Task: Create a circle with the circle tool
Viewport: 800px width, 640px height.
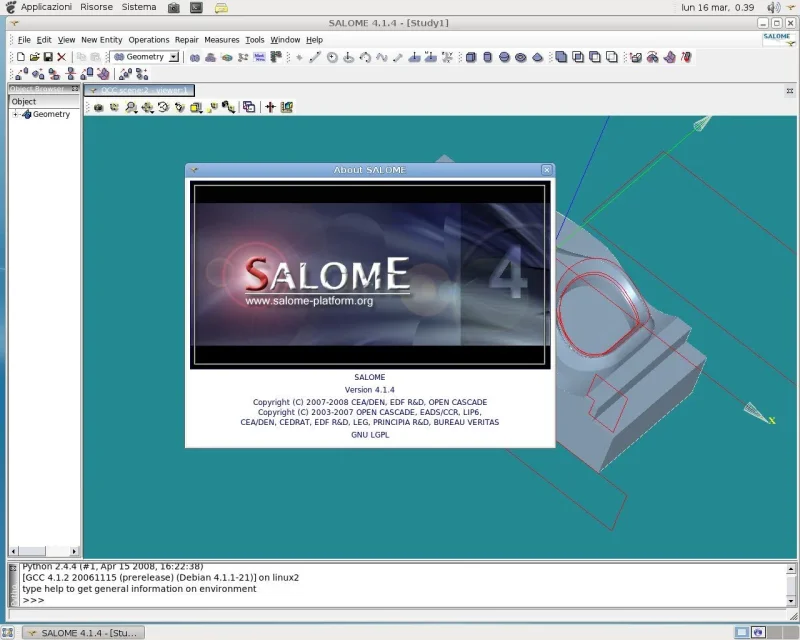Action: tap(332, 58)
